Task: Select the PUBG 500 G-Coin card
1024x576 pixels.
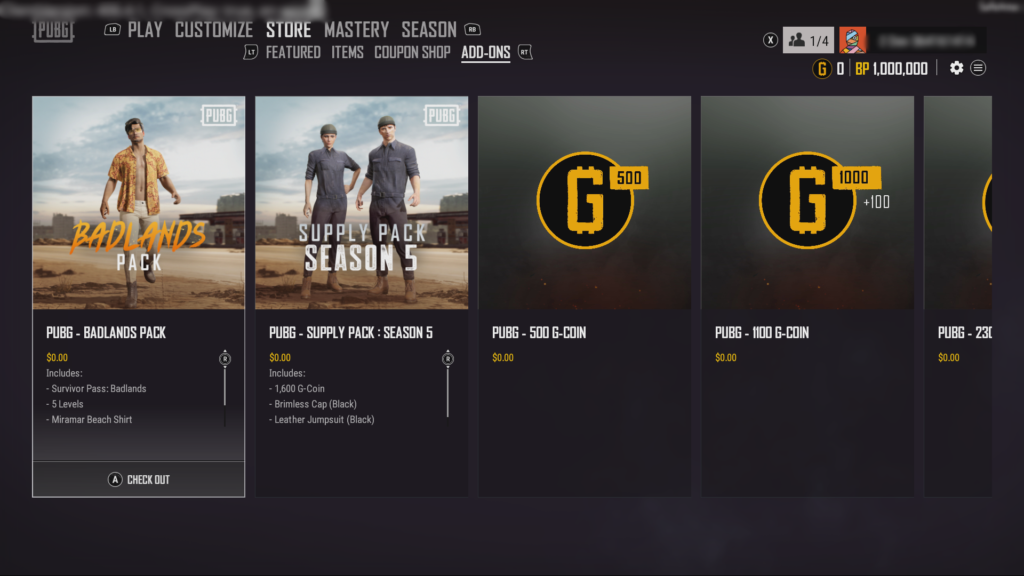Action: 584,296
